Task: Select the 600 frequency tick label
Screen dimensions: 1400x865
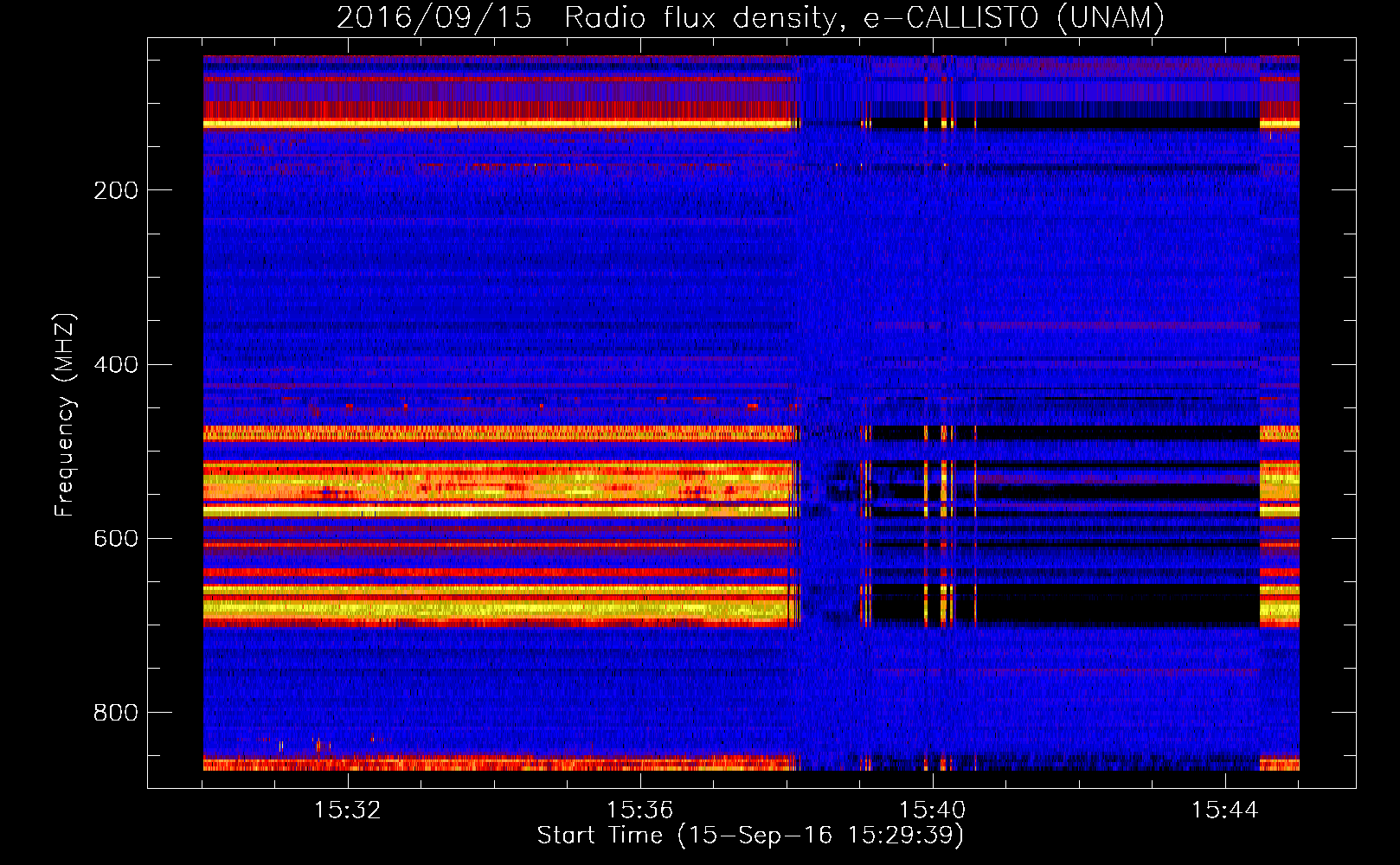Action: point(116,538)
